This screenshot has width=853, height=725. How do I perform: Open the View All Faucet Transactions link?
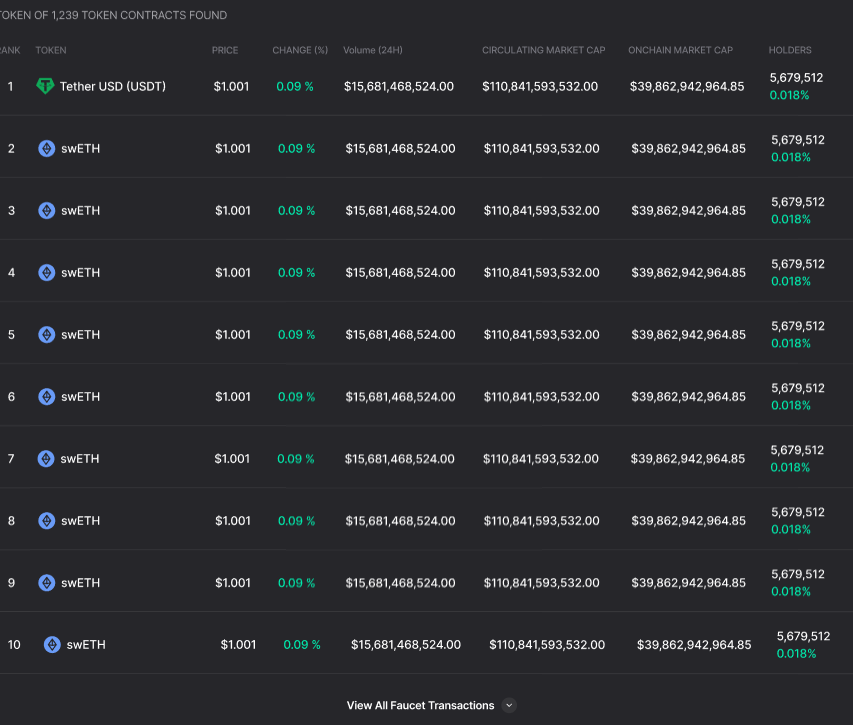click(421, 705)
